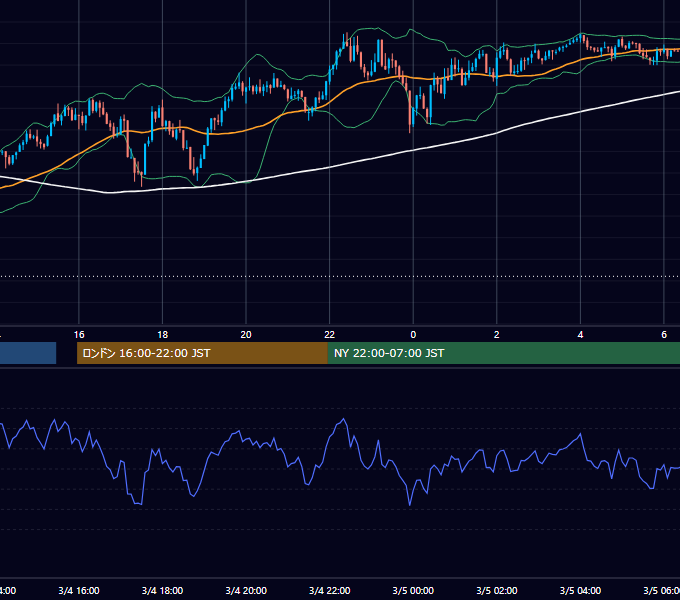Screen dimensions: 680x600
Task: Click the "3/4 22:00" date label
Action: (x=330, y=590)
